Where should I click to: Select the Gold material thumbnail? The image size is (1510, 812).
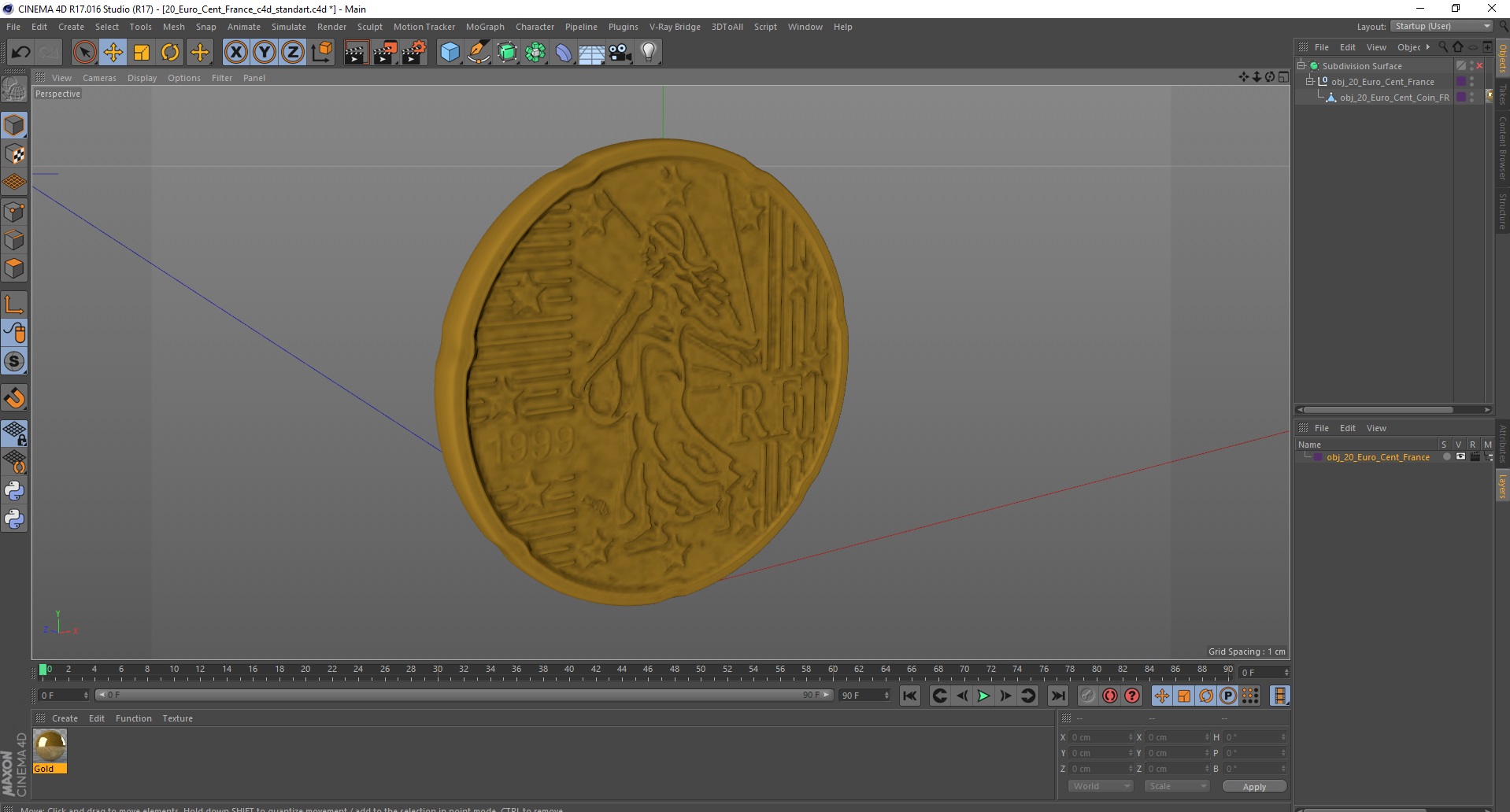[x=50, y=746]
